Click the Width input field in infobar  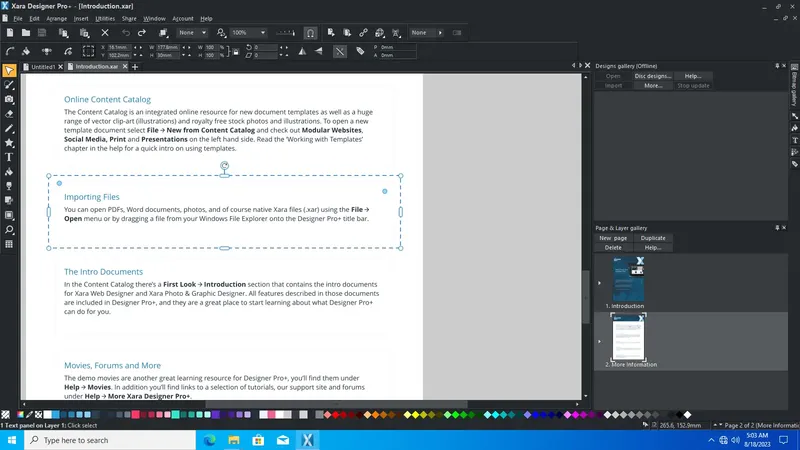click(x=167, y=47)
